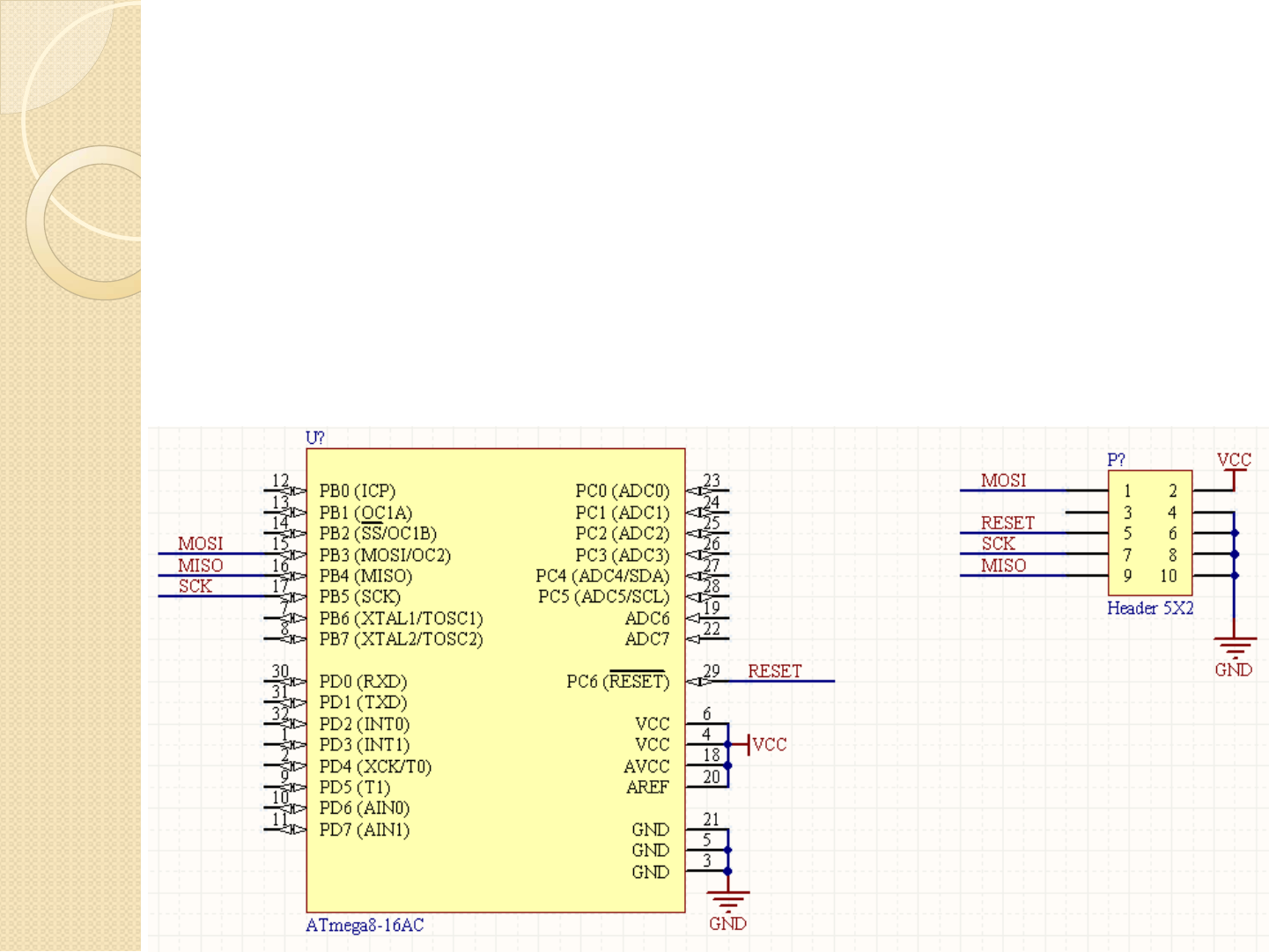Select the "ADC7" pin label
This screenshot has height=952, width=1269.
click(x=647, y=639)
